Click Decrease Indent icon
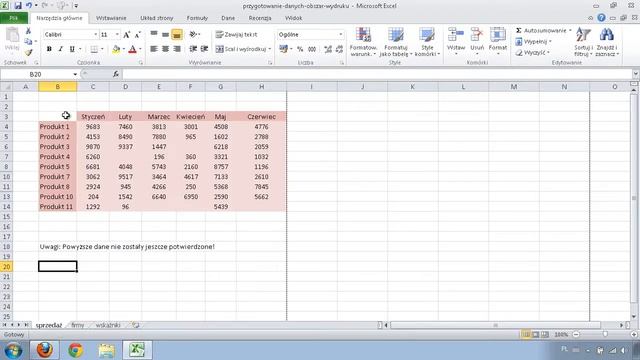Viewport: 640px width, 360px height. click(193, 49)
